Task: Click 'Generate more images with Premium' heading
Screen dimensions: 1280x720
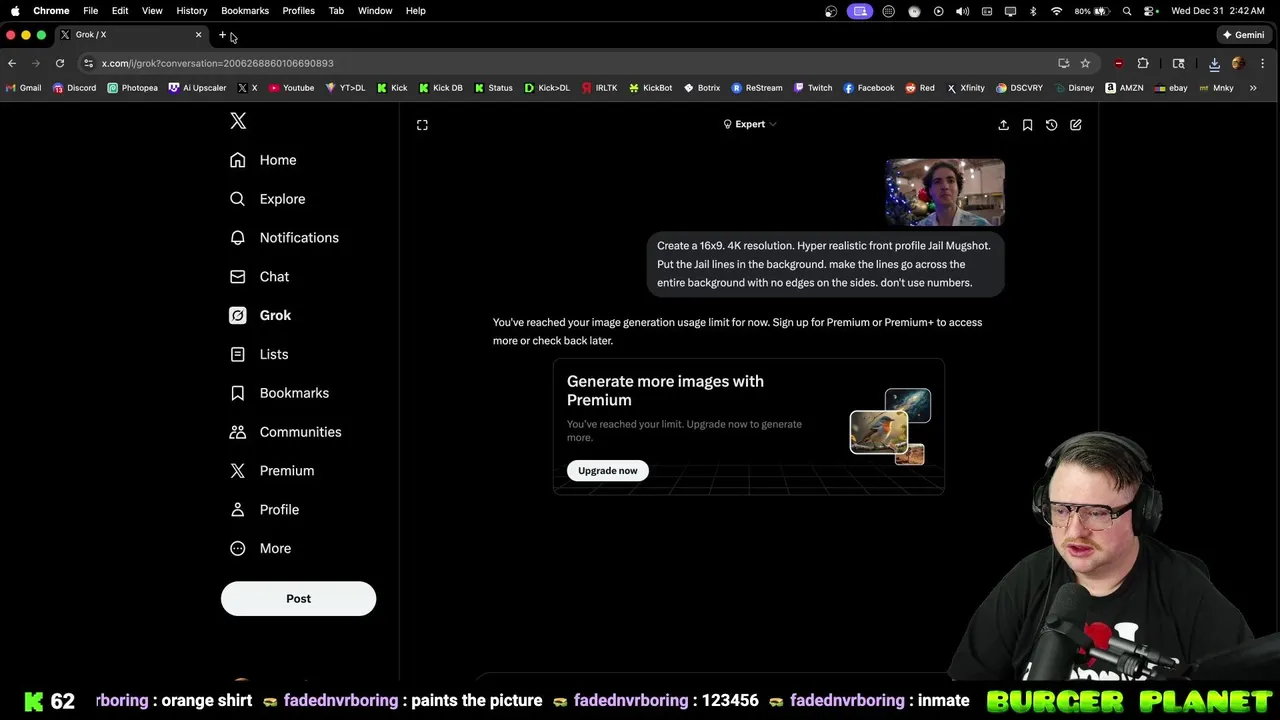Action: 665,390
